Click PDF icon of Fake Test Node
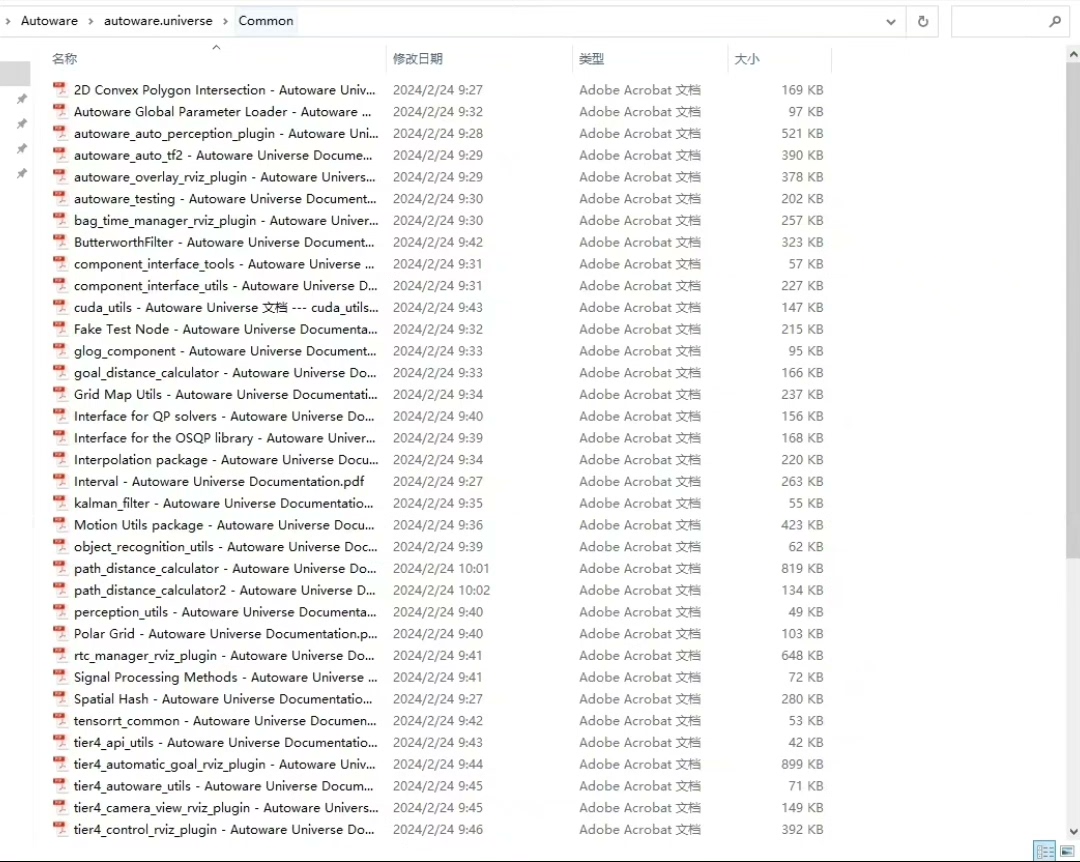The width and height of the screenshot is (1080, 862). pos(61,329)
